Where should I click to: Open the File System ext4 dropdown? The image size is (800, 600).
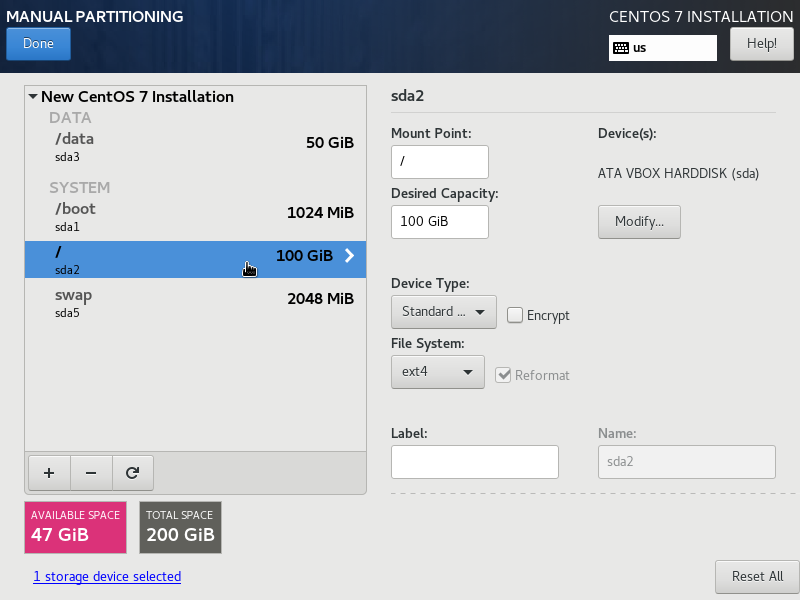(437, 373)
